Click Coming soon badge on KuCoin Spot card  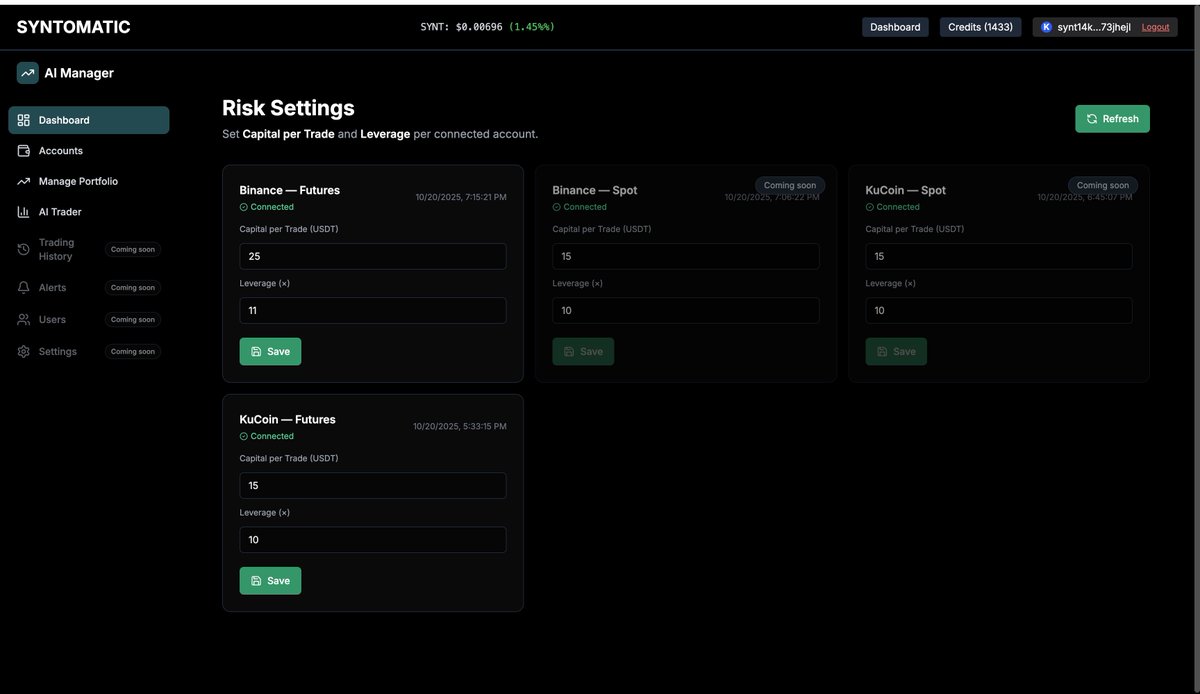click(1103, 185)
